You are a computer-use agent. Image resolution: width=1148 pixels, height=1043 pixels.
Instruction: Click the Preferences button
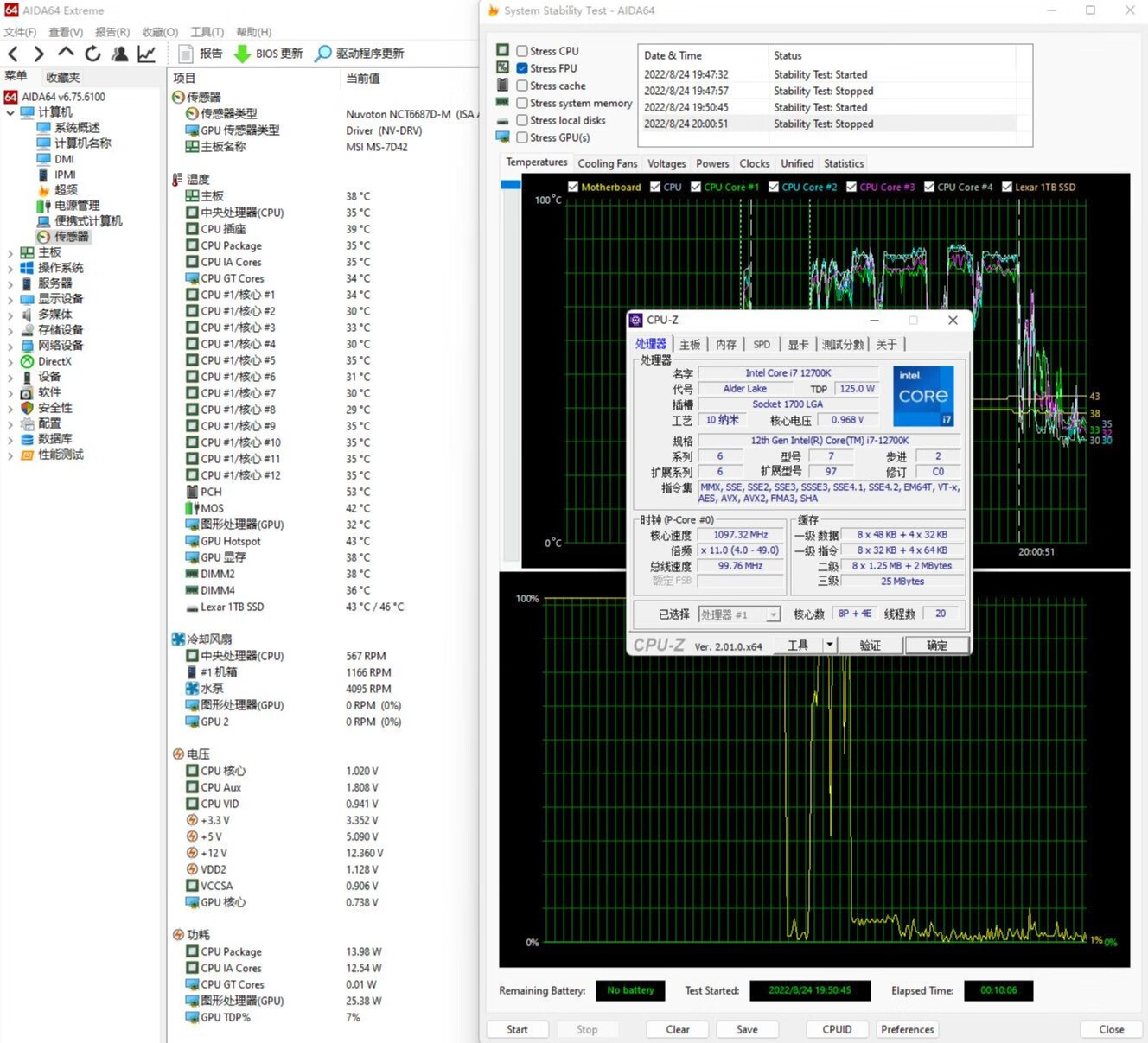907,1029
